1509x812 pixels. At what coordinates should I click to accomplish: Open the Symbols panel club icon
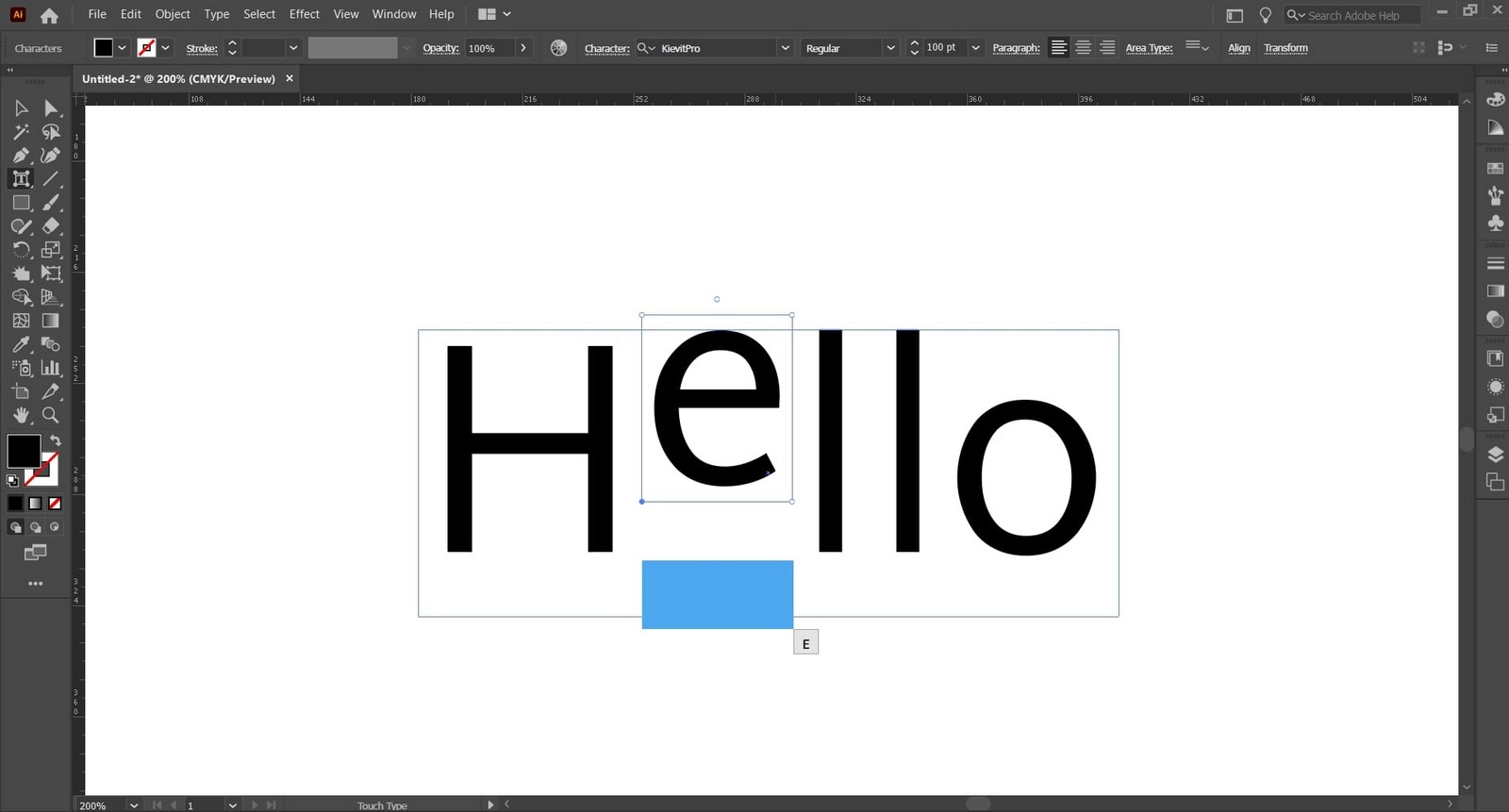[x=1495, y=224]
